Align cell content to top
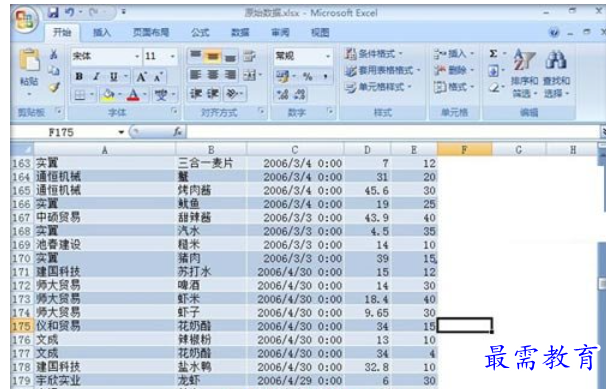 click(195, 56)
